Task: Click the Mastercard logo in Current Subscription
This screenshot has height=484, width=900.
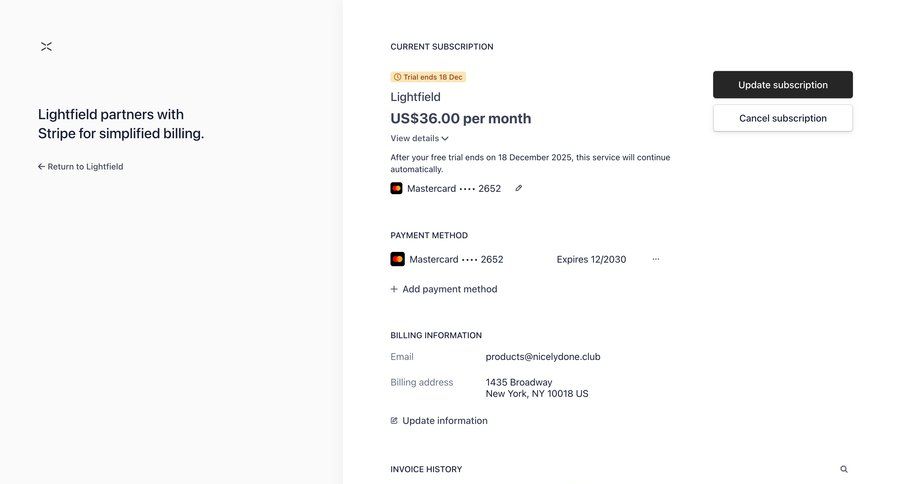Action: click(x=396, y=188)
